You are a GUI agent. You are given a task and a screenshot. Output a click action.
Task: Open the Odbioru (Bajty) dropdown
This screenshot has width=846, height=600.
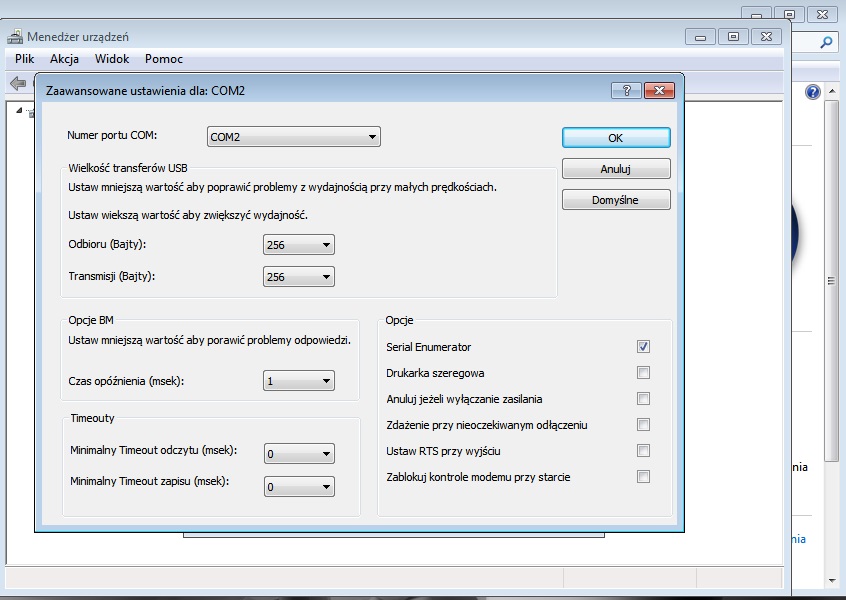tap(298, 244)
